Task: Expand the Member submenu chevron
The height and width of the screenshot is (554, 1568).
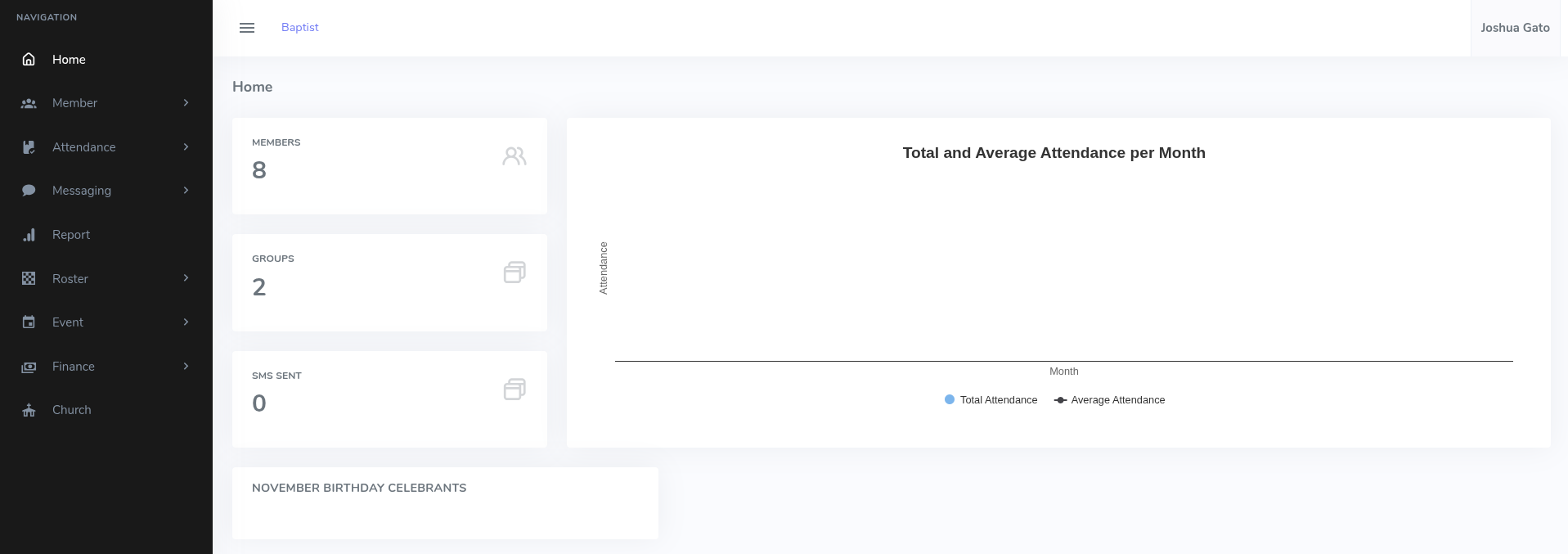Action: tap(186, 103)
